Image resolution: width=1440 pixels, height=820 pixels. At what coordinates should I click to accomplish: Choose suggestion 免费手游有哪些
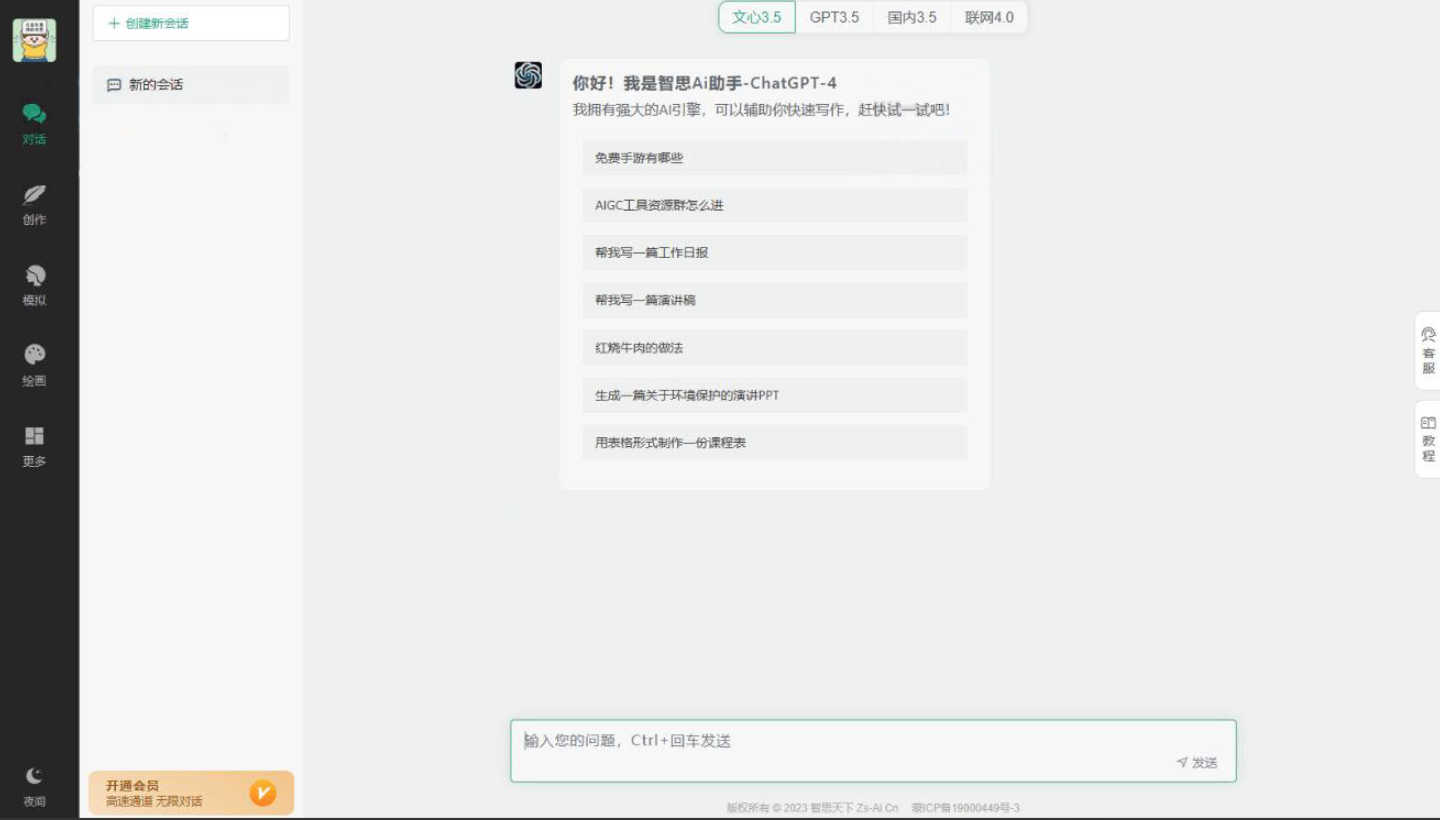tap(774, 158)
